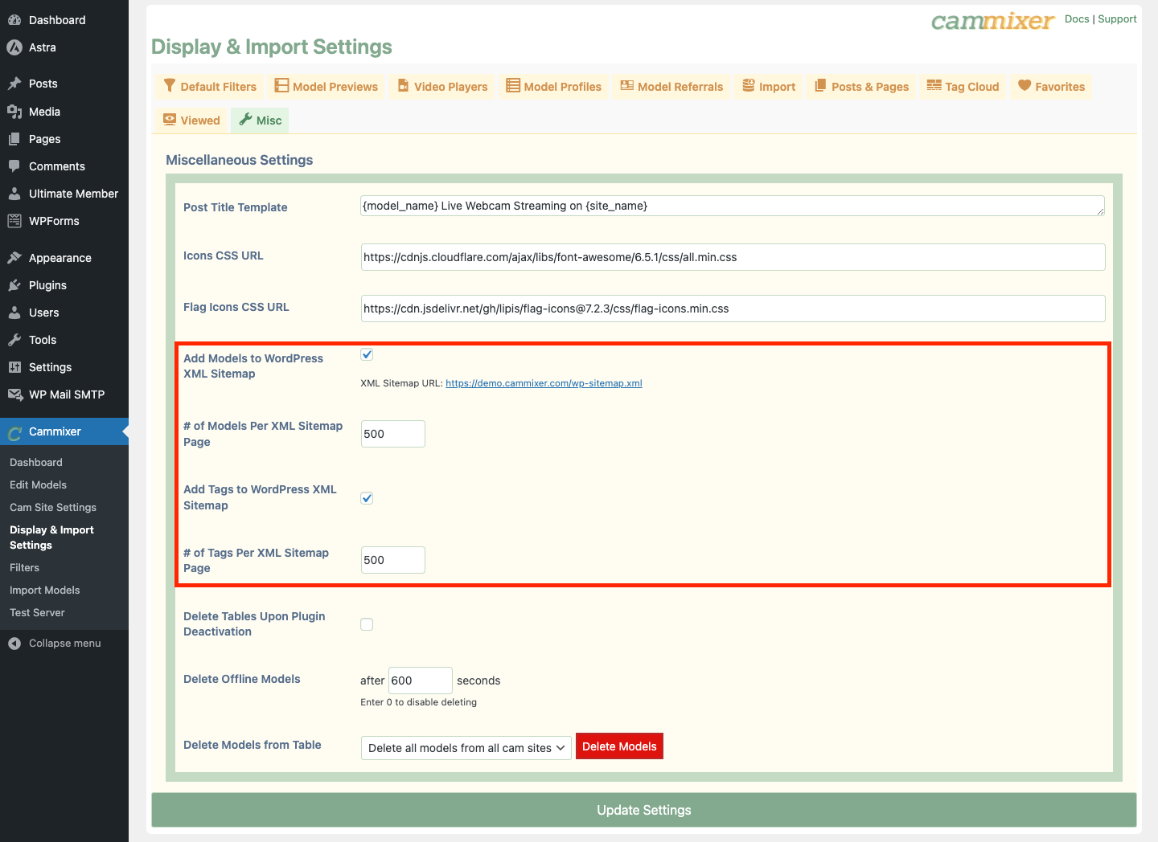The image size is (1158, 842).
Task: Click the funnel icon on Default Filters
Action: coord(170,86)
